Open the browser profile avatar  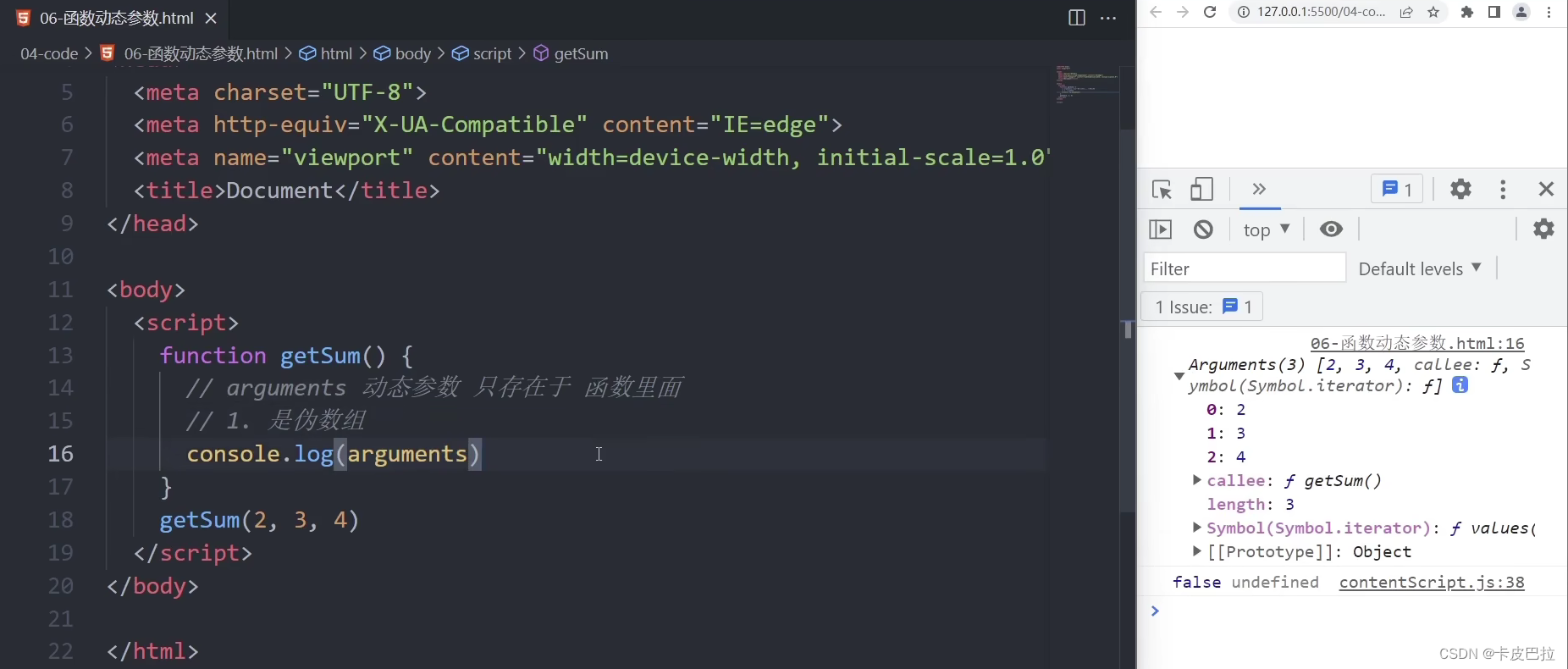point(1521,12)
